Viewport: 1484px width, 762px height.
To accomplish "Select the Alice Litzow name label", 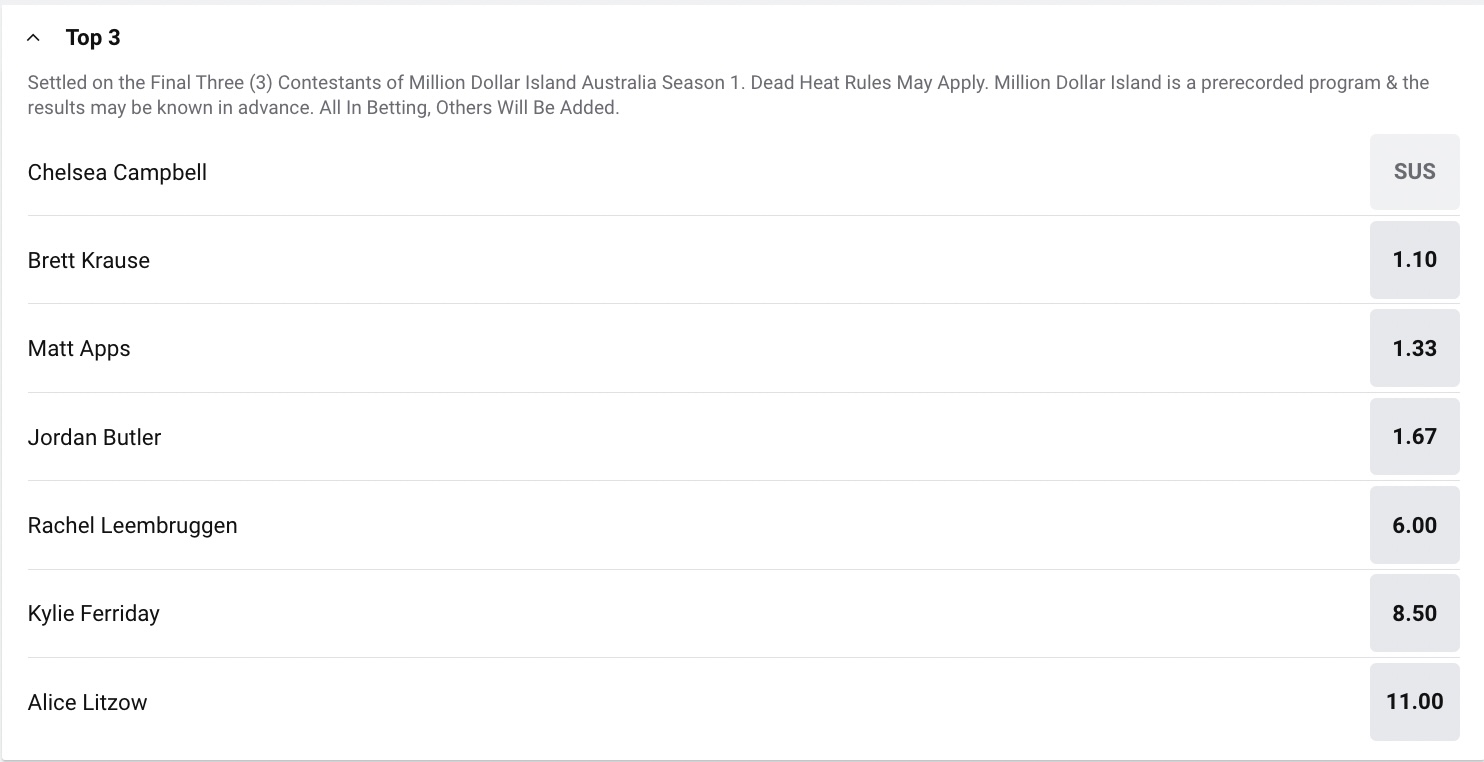I will coord(87,702).
